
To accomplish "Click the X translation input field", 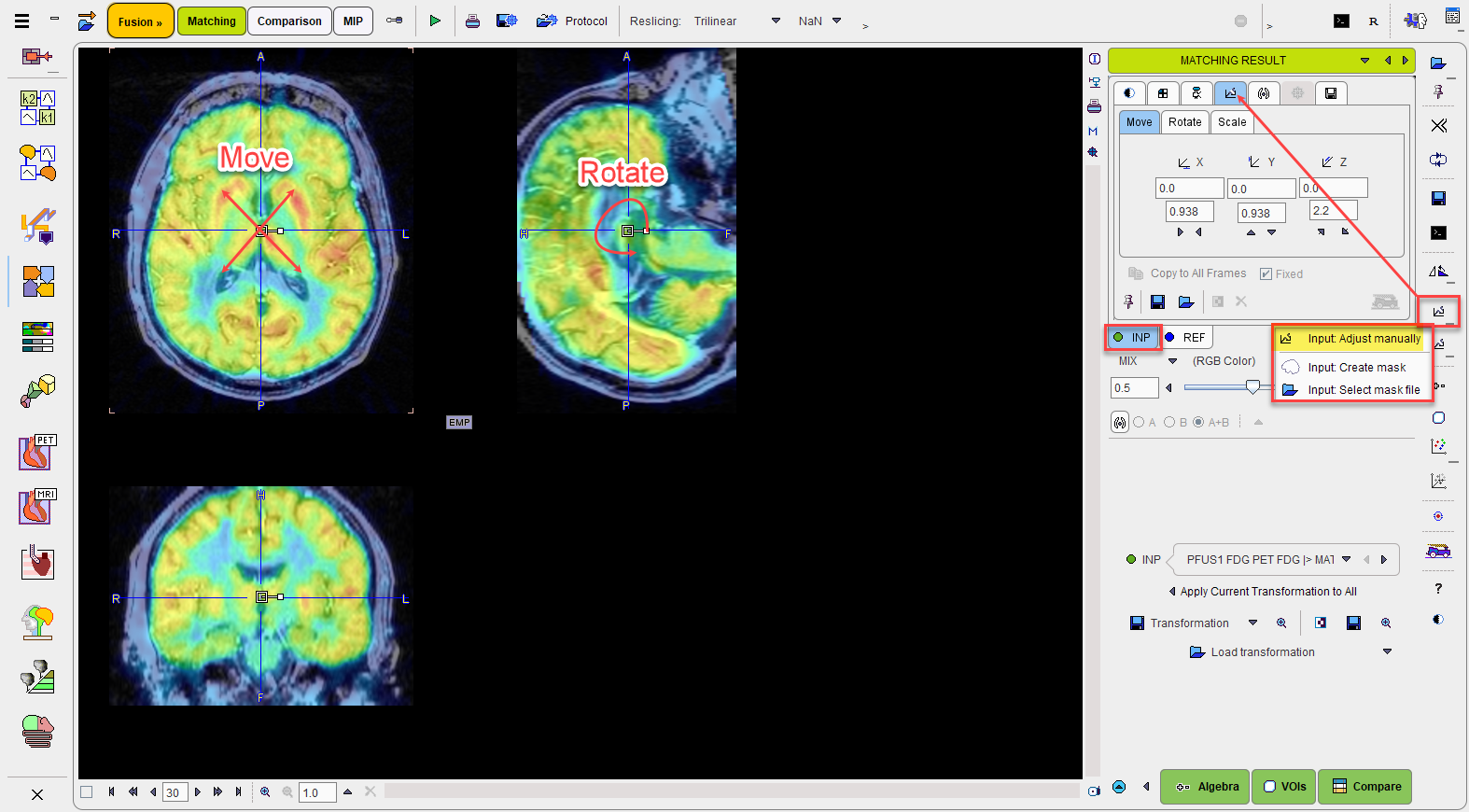I will [1189, 188].
